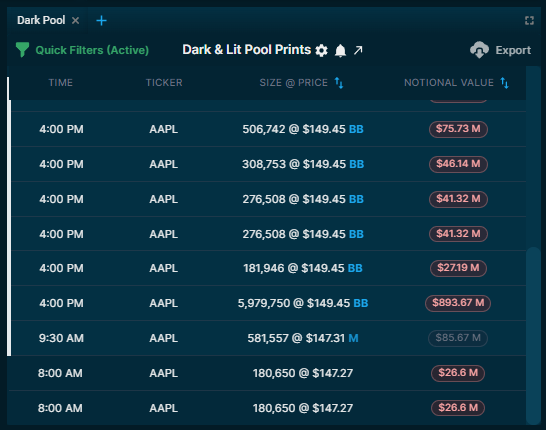Click Quick Filters (Active) label
The image size is (546, 430).
pos(92,50)
